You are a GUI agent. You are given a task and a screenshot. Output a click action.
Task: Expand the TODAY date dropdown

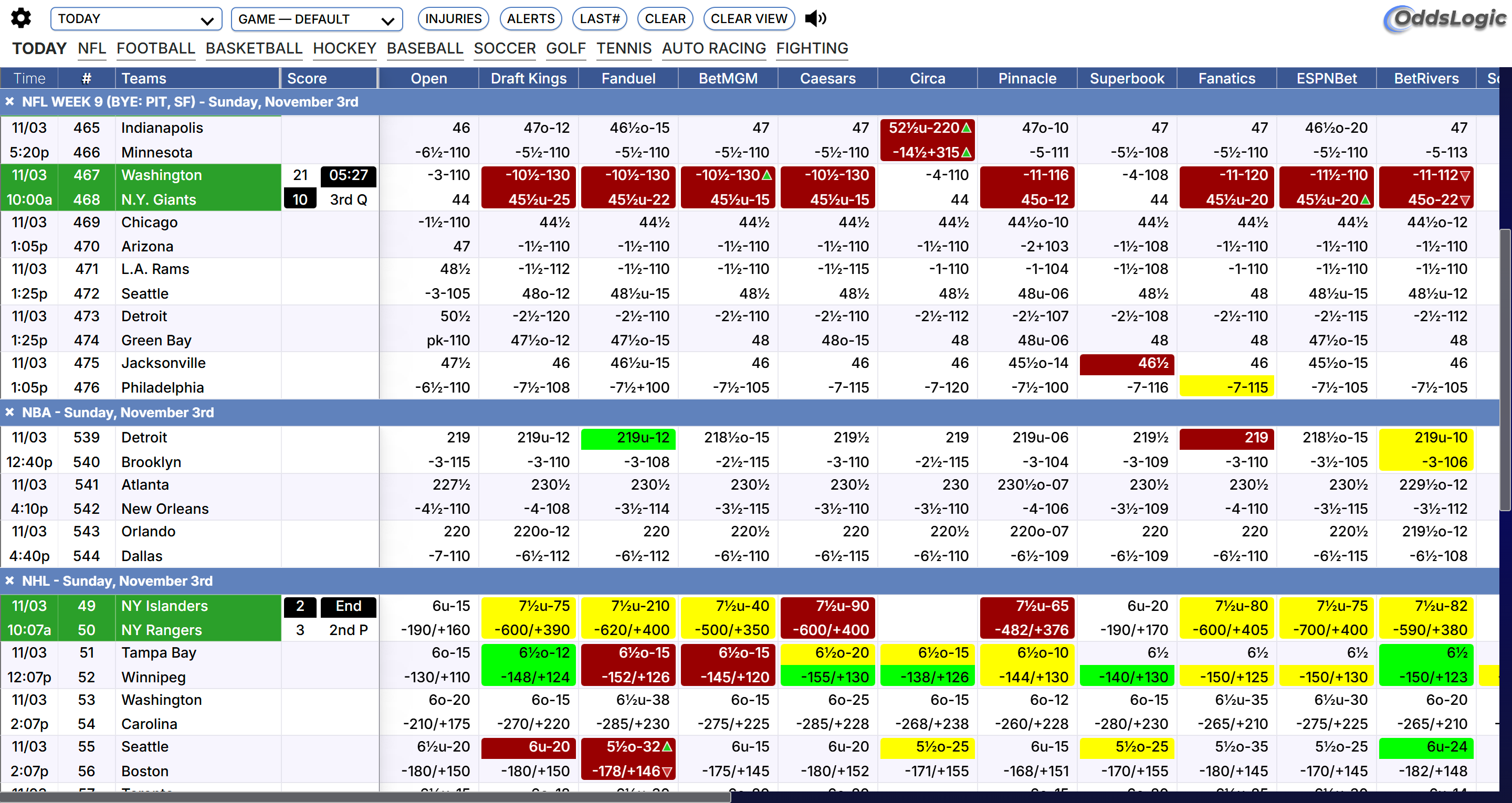(x=134, y=17)
